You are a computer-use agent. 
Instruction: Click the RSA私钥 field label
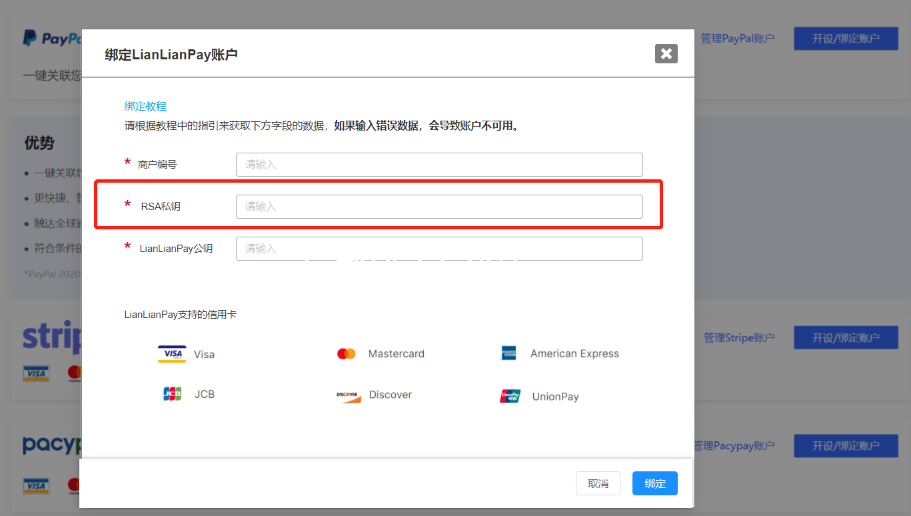coord(160,206)
